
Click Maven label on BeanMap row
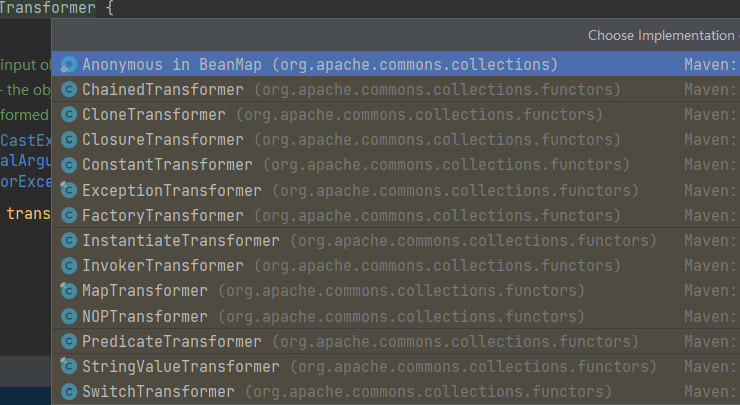click(x=712, y=64)
